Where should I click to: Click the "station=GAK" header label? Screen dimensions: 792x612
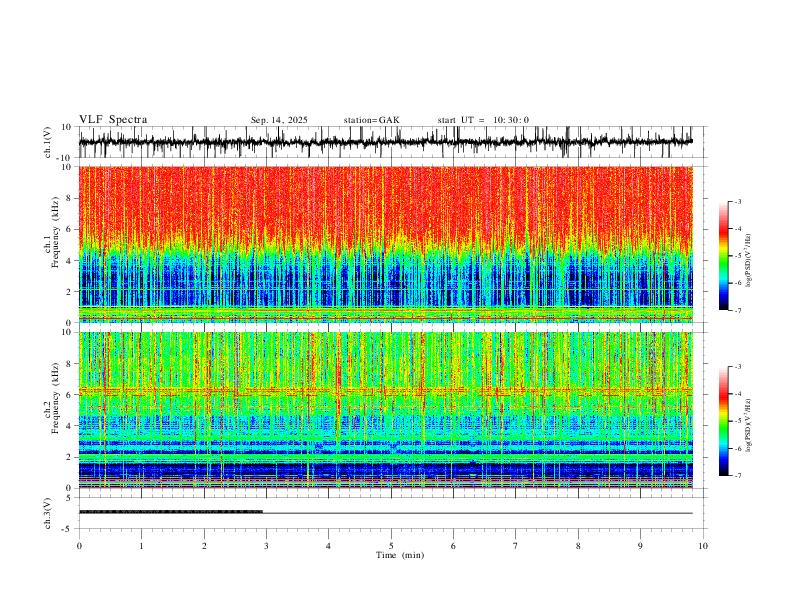(x=371, y=120)
